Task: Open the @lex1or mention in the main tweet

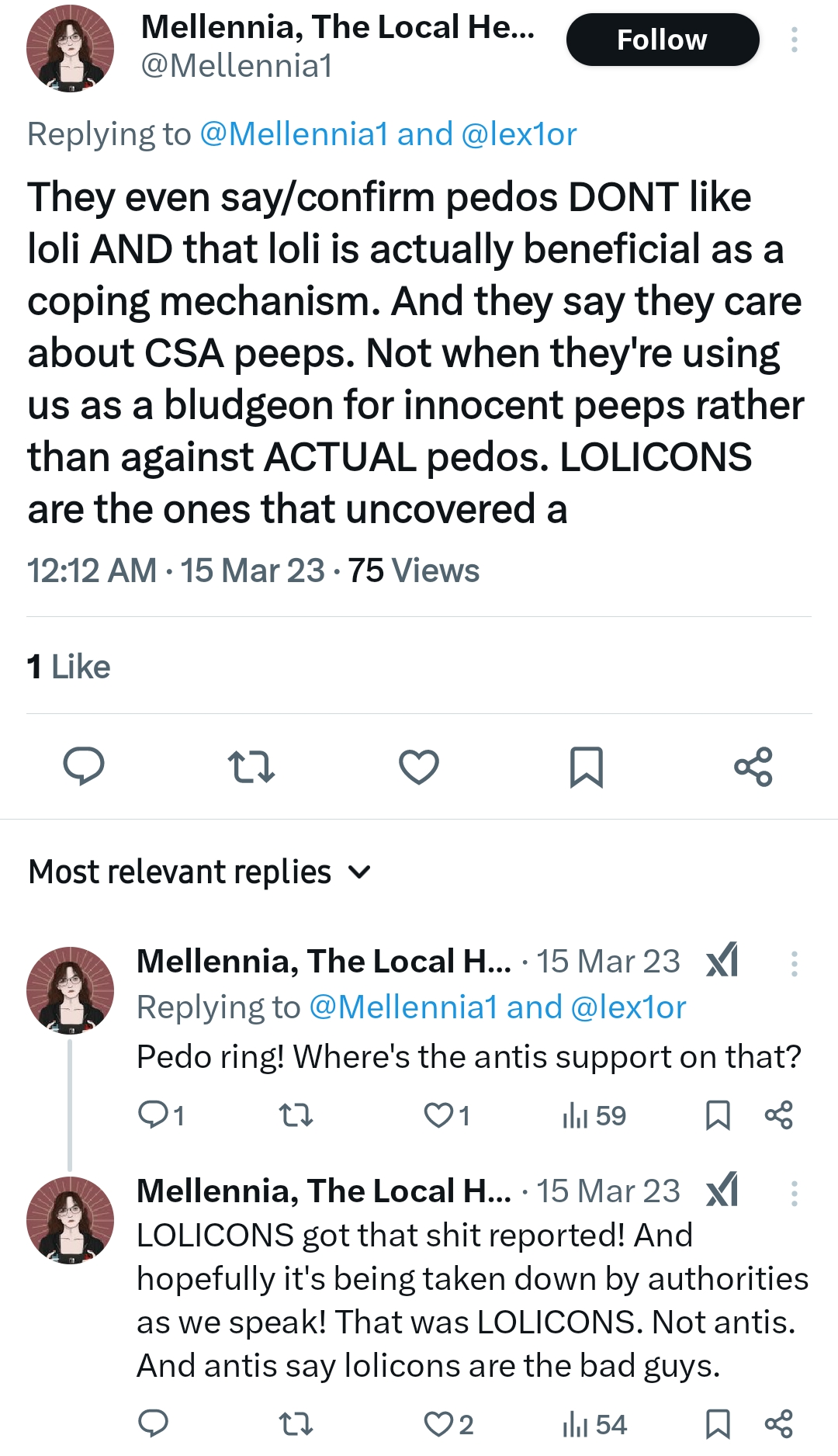Action: point(519,134)
